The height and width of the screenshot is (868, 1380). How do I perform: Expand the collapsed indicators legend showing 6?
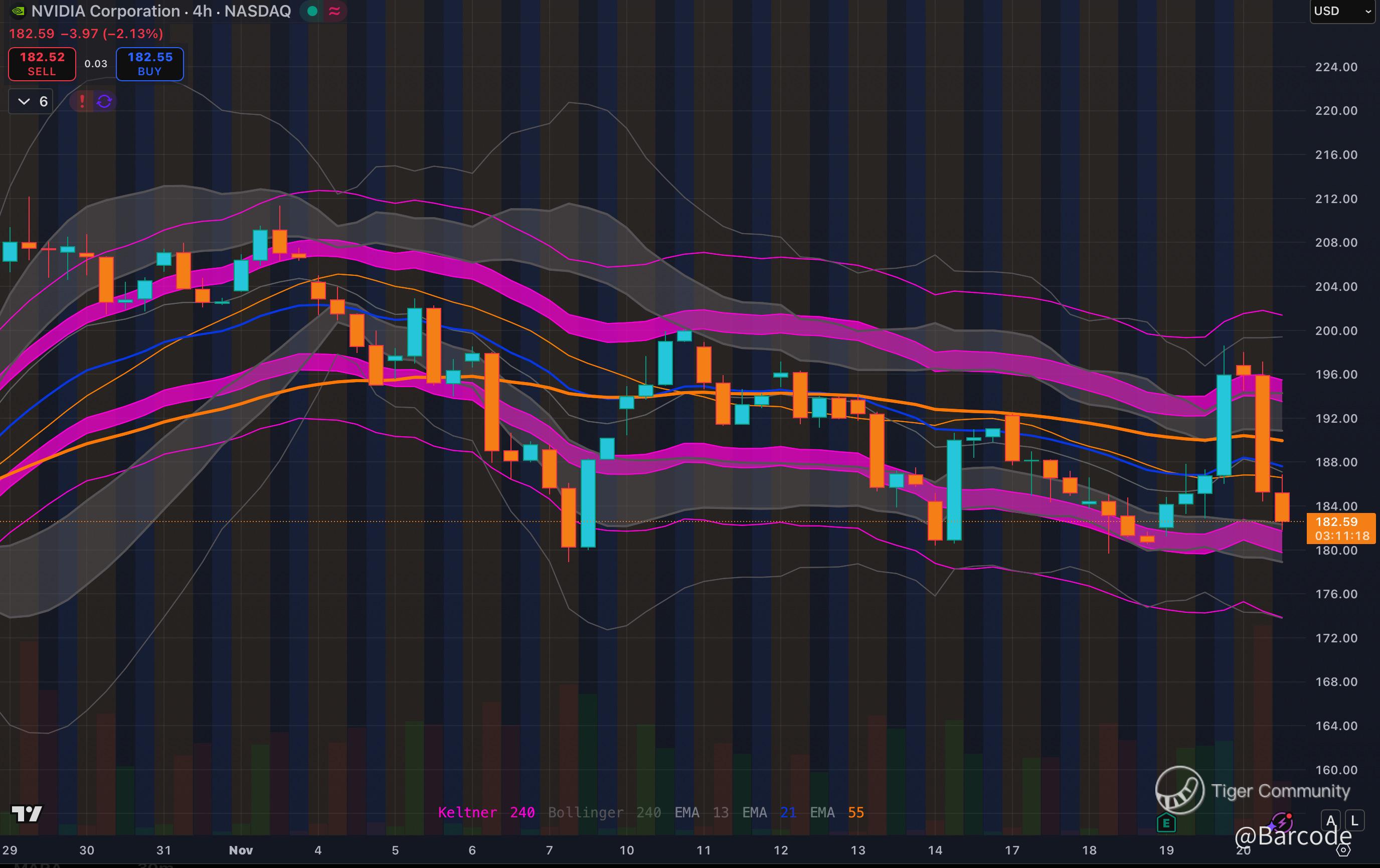pos(32,101)
